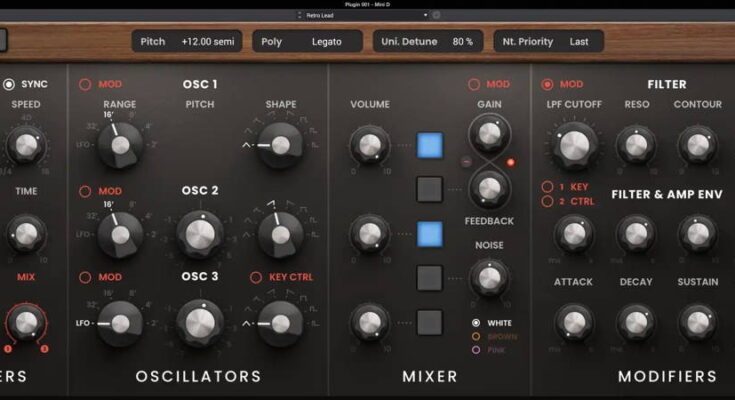Select Poly voice mode
Image resolution: width=735 pixels, height=400 pixels.
click(x=271, y=42)
